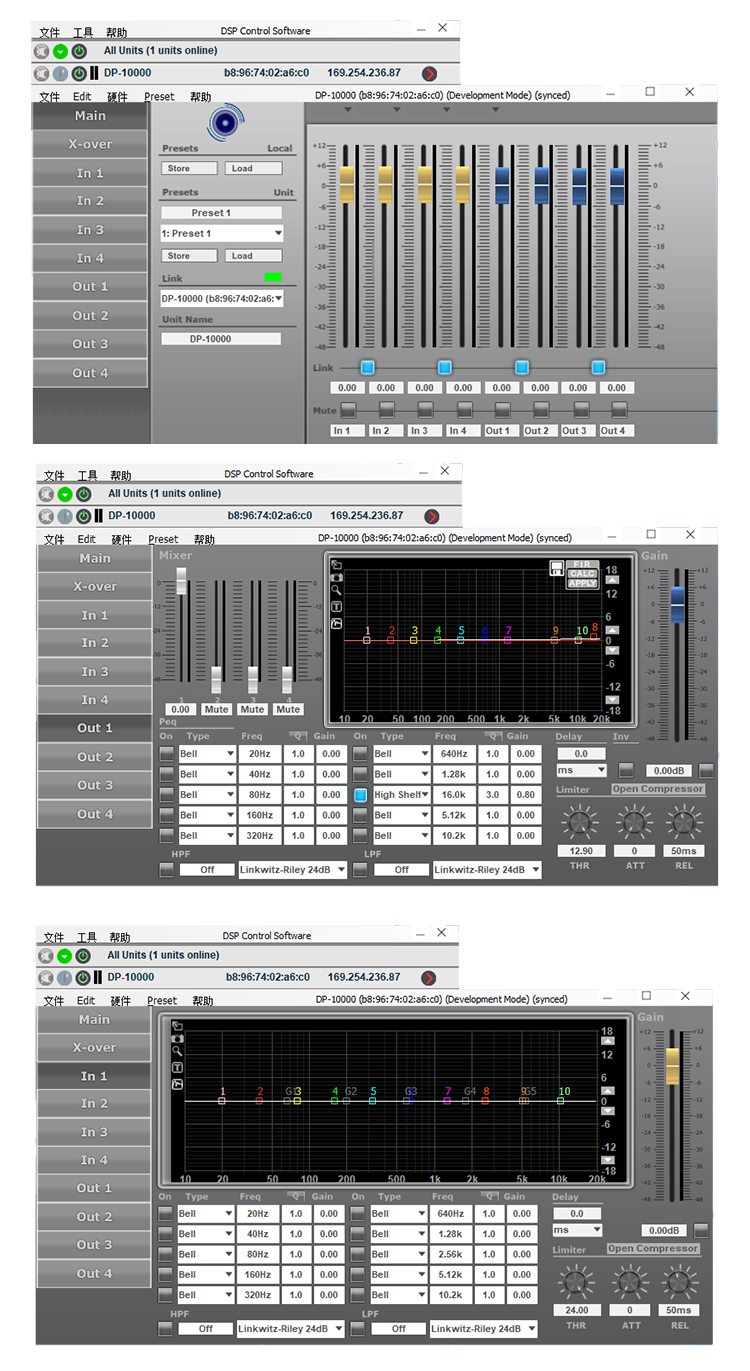Click the FIR button in Out 1 EQ graph
The height and width of the screenshot is (1371, 750).
click(583, 565)
